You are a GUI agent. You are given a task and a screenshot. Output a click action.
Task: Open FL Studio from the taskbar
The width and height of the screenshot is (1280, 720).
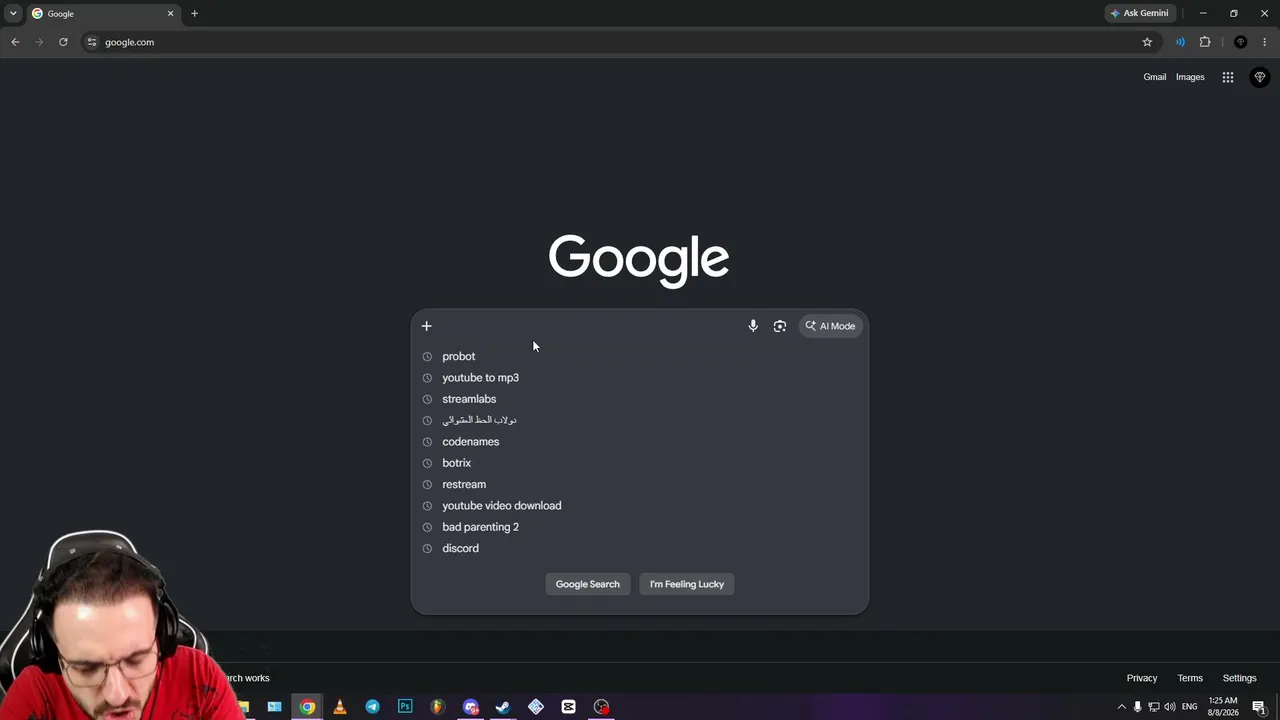tap(437, 707)
